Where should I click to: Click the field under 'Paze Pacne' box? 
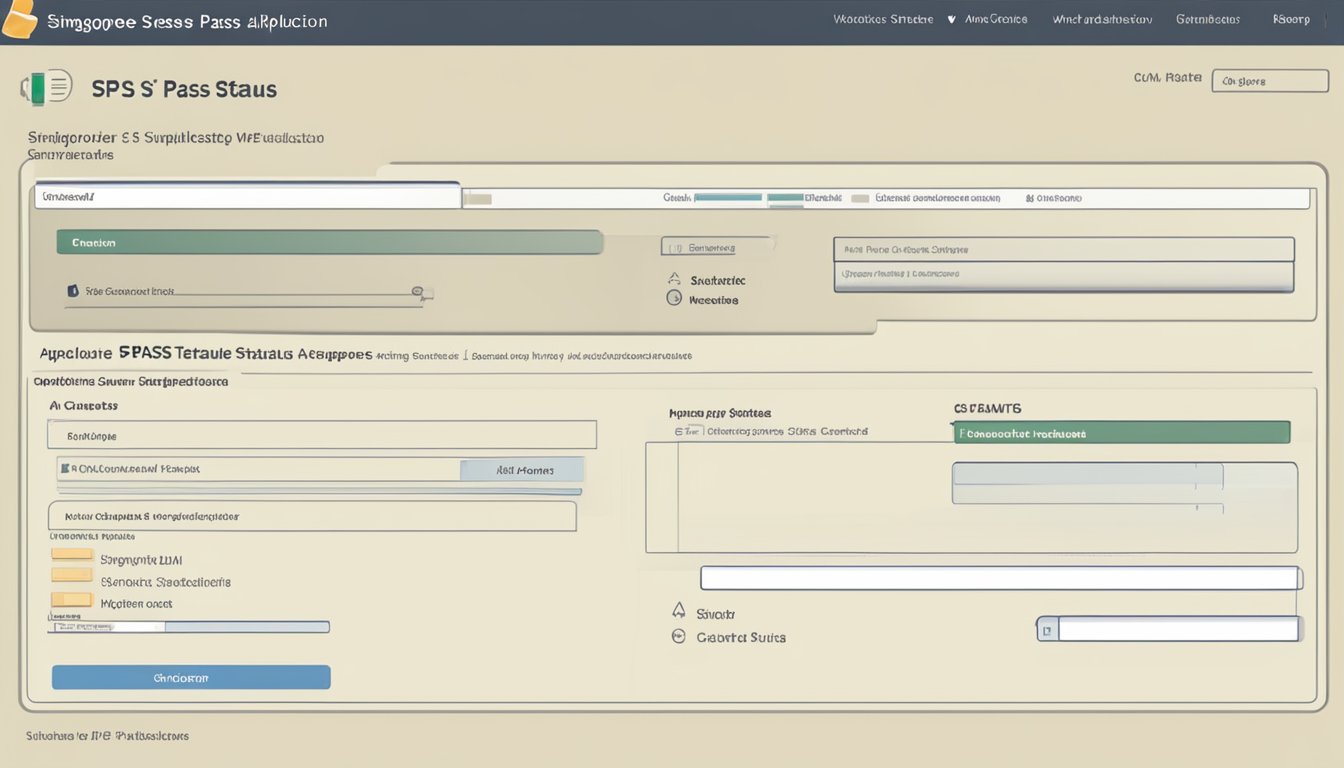[x=1064, y=275]
